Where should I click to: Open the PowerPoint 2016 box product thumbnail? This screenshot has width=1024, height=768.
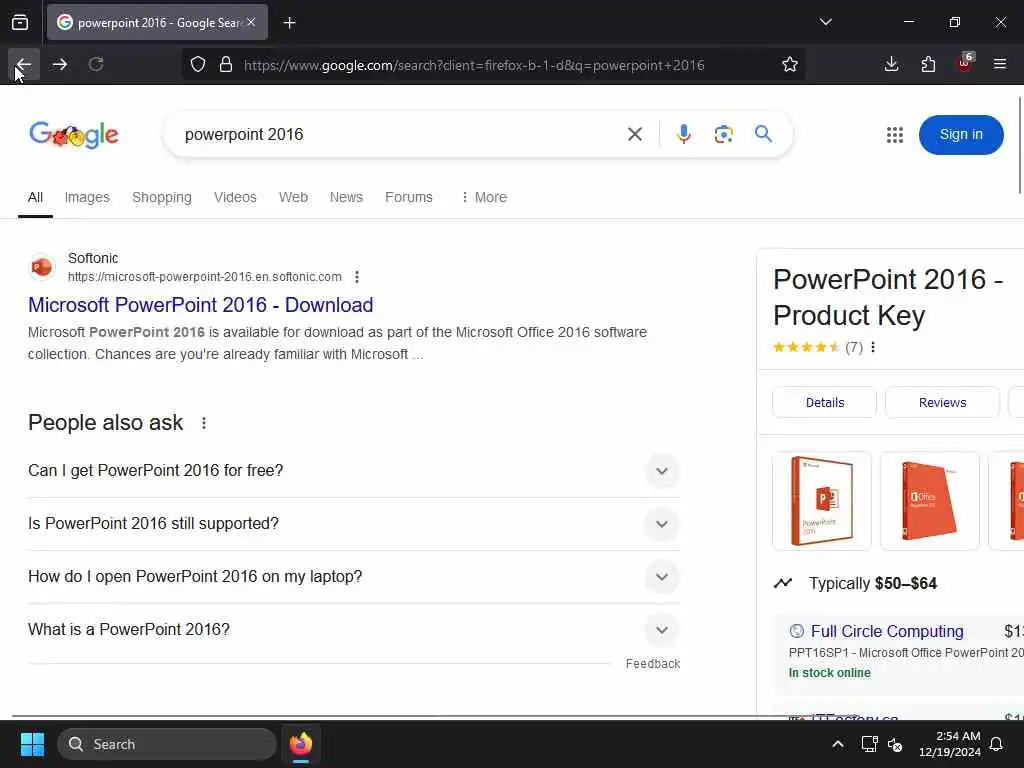click(x=822, y=501)
